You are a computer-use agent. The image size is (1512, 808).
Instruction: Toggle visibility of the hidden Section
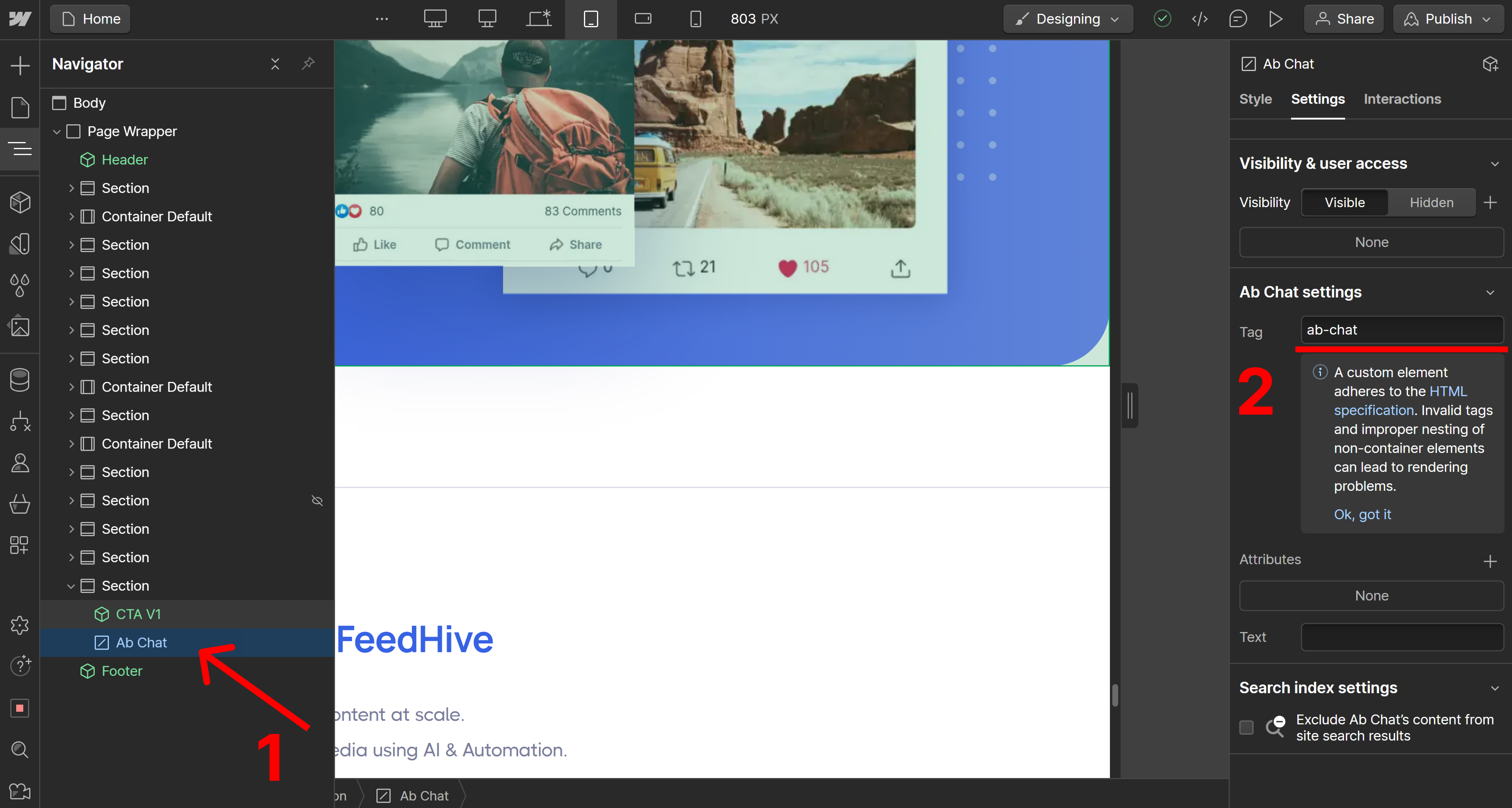click(x=317, y=500)
